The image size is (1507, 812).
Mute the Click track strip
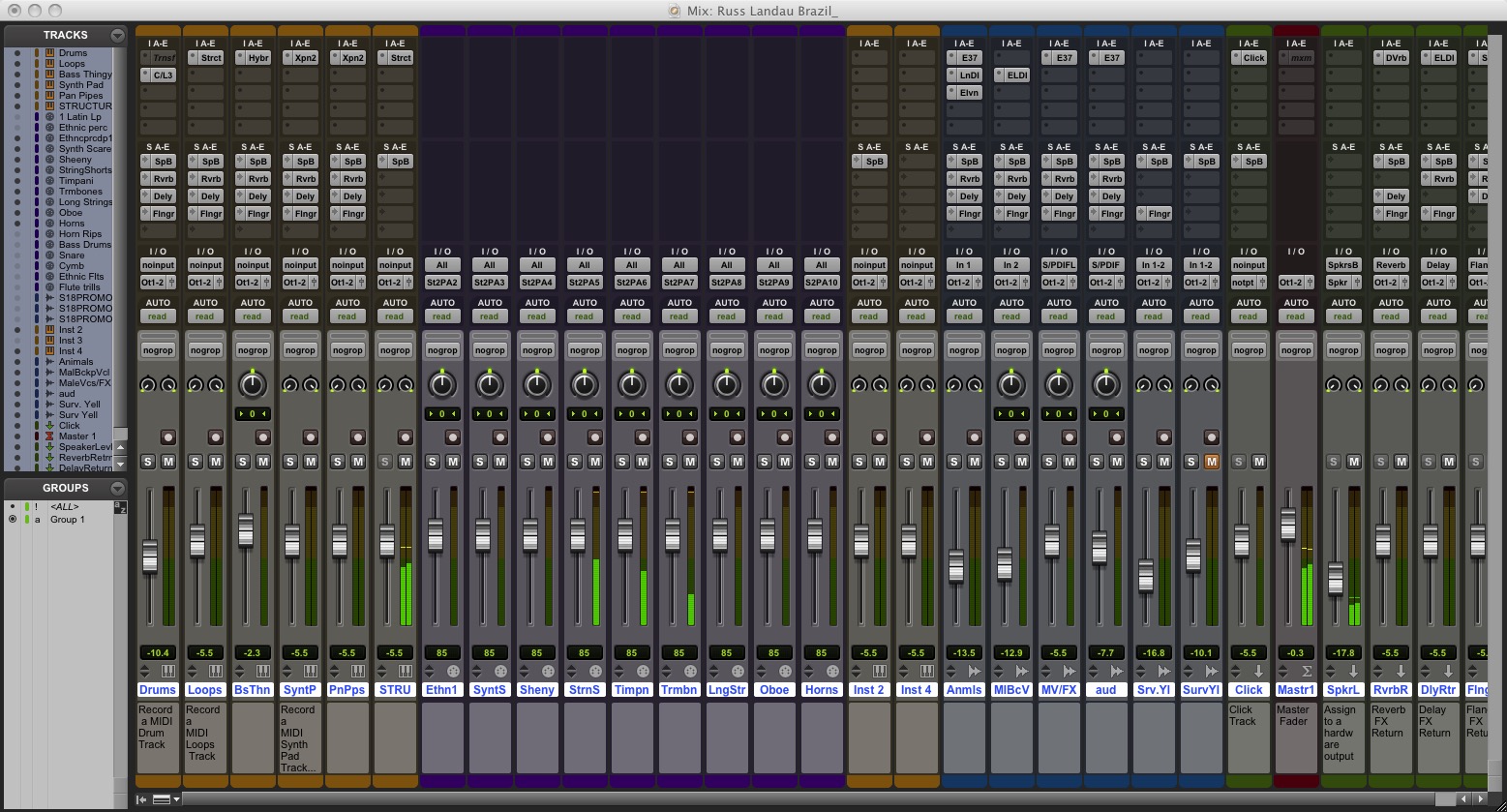pos(1259,462)
